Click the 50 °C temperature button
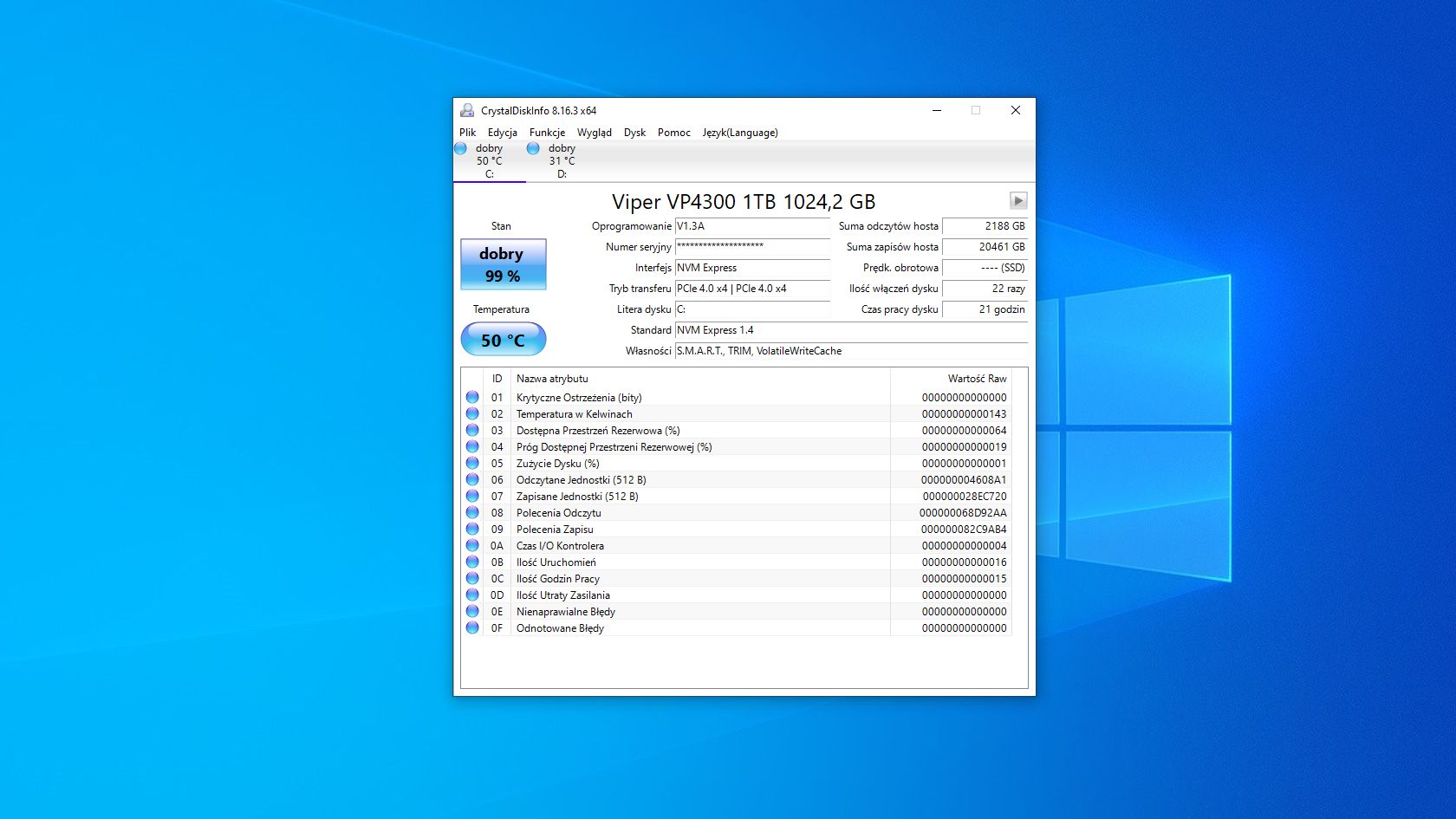The height and width of the screenshot is (819, 1456). click(503, 340)
